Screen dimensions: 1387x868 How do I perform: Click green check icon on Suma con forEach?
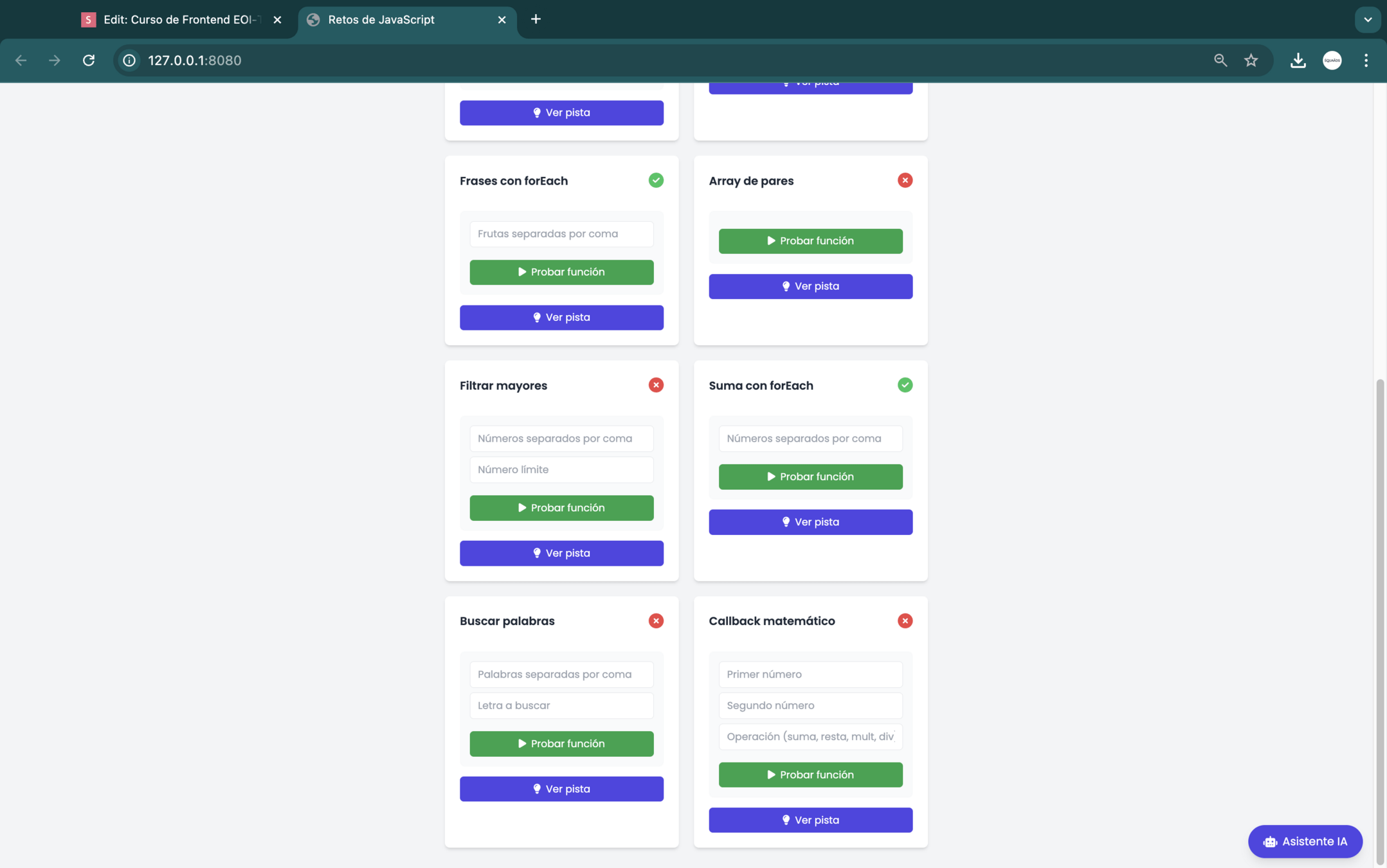tap(905, 385)
